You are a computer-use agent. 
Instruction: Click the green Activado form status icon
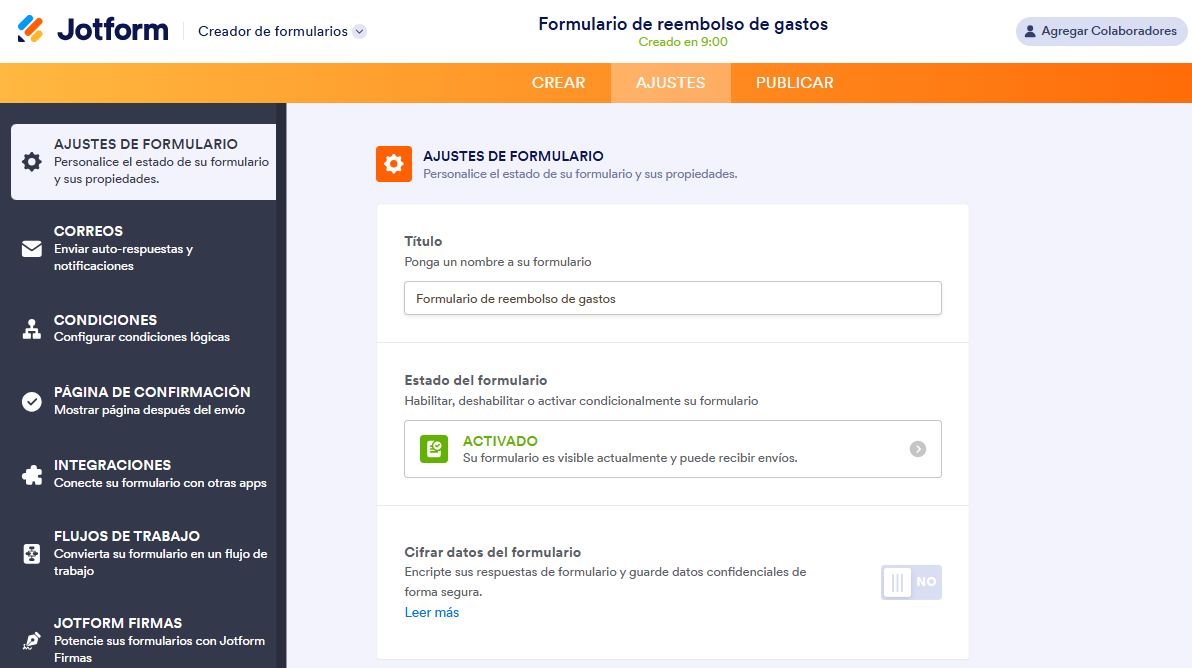click(433, 449)
